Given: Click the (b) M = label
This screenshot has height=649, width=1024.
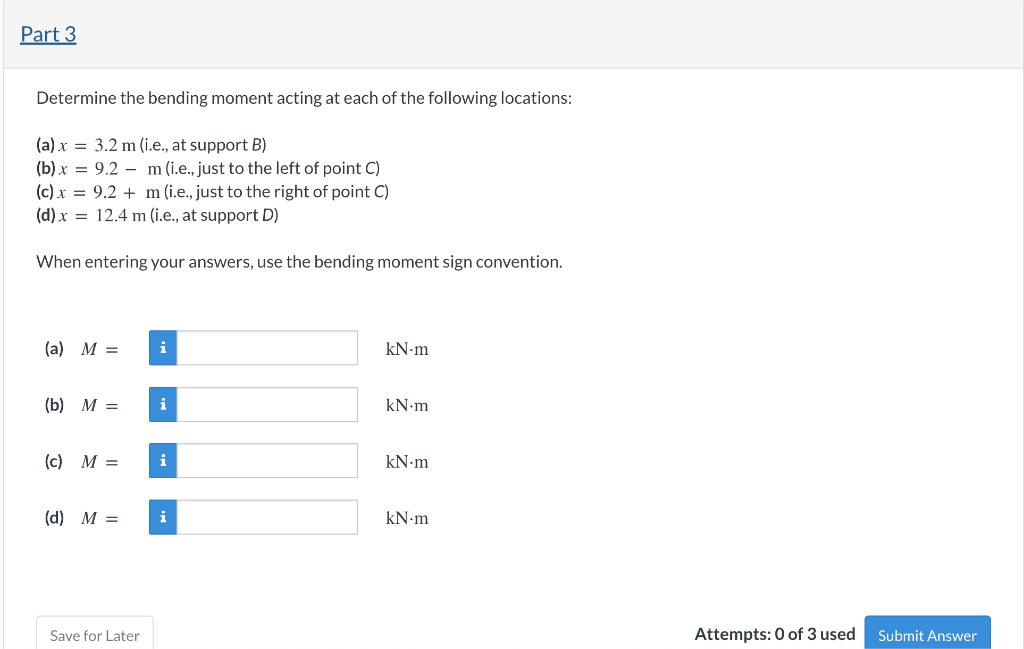Looking at the screenshot, I should pyautogui.click(x=82, y=405).
